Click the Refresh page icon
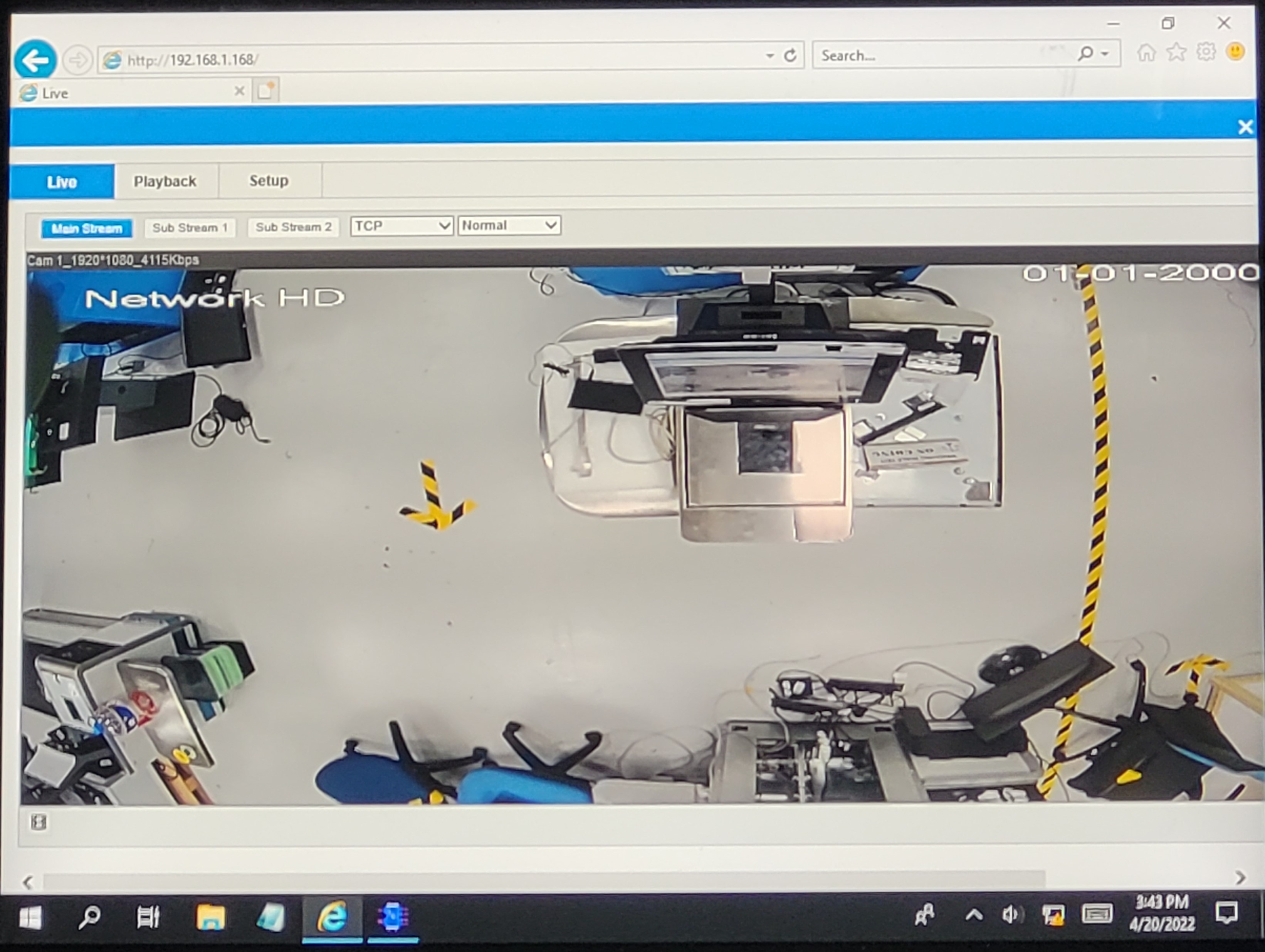 pyautogui.click(x=790, y=55)
